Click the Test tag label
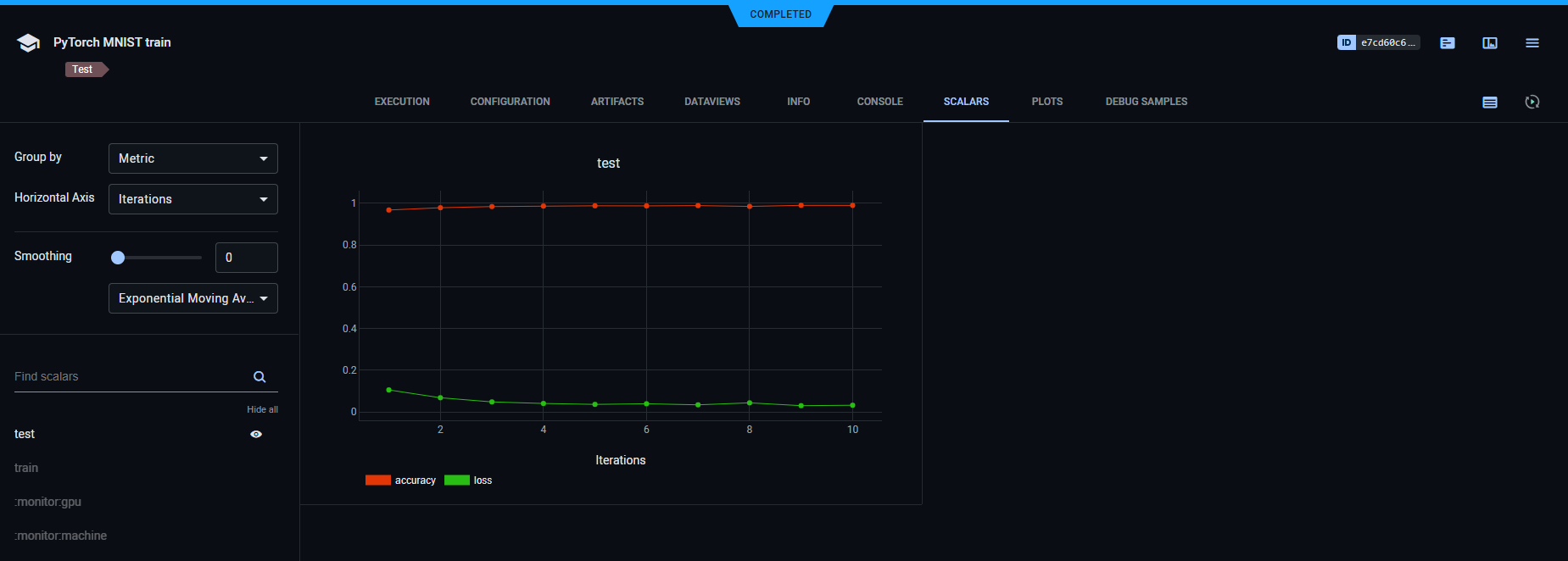Viewport: 1568px width, 561px height. point(83,69)
